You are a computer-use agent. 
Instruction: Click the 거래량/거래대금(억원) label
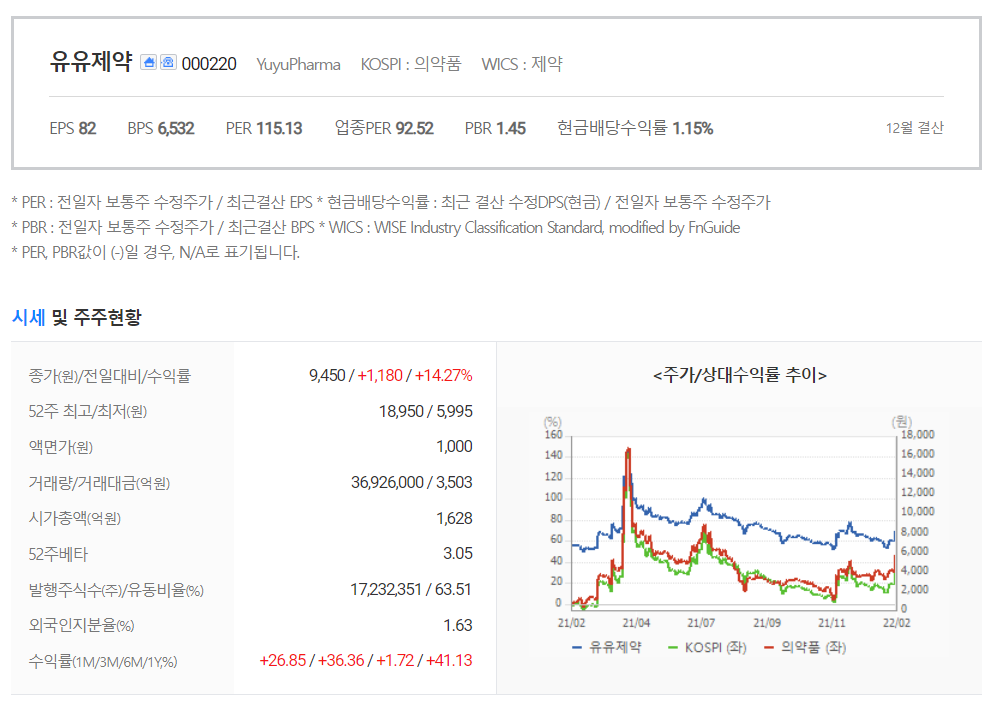[x=99, y=483]
